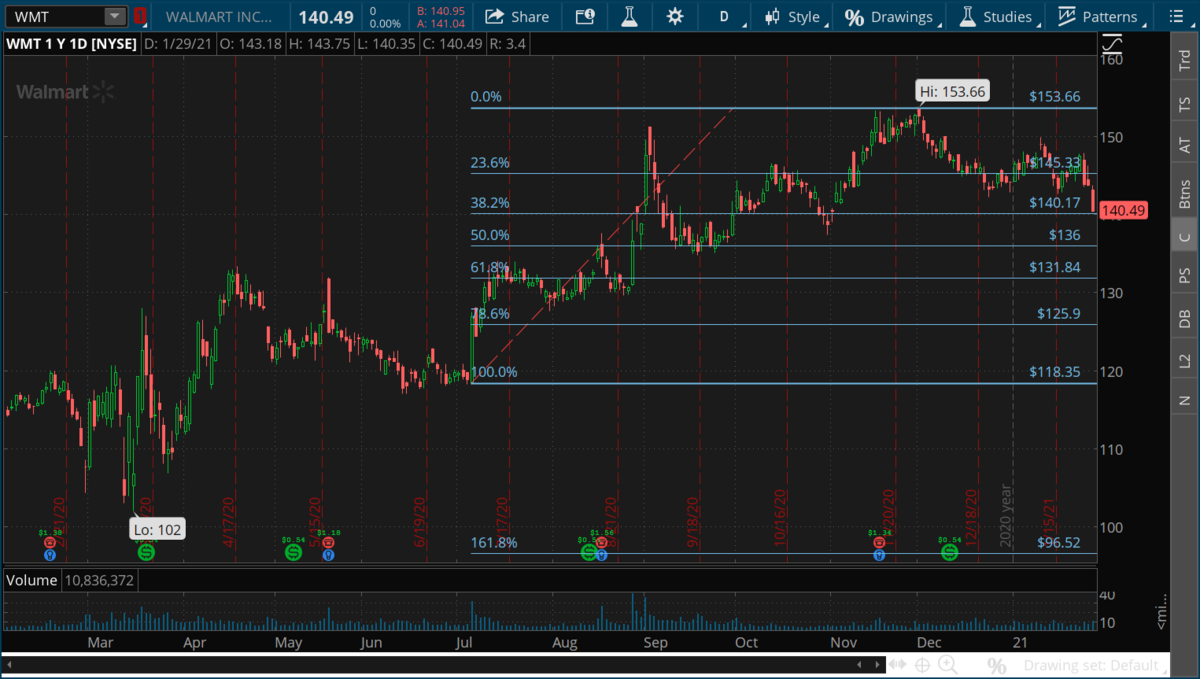Select the C sidebar tab
Screen dimensions: 1200x679
(1185, 236)
